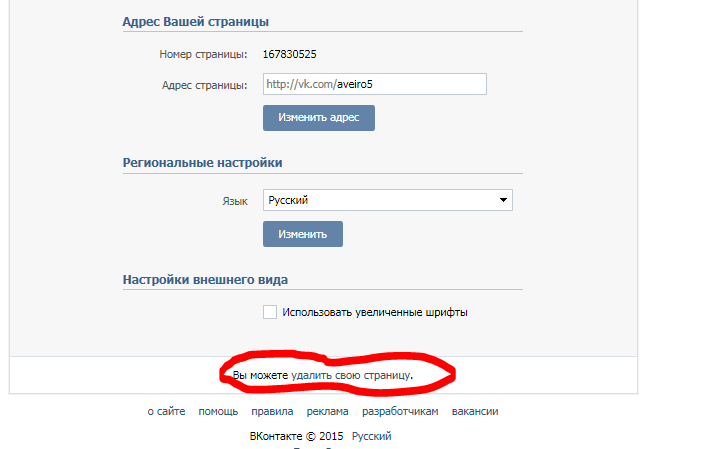Click the 'Использовать увеличенные шрифты' label text
Viewport: 721px width, 449px height.
[375, 312]
